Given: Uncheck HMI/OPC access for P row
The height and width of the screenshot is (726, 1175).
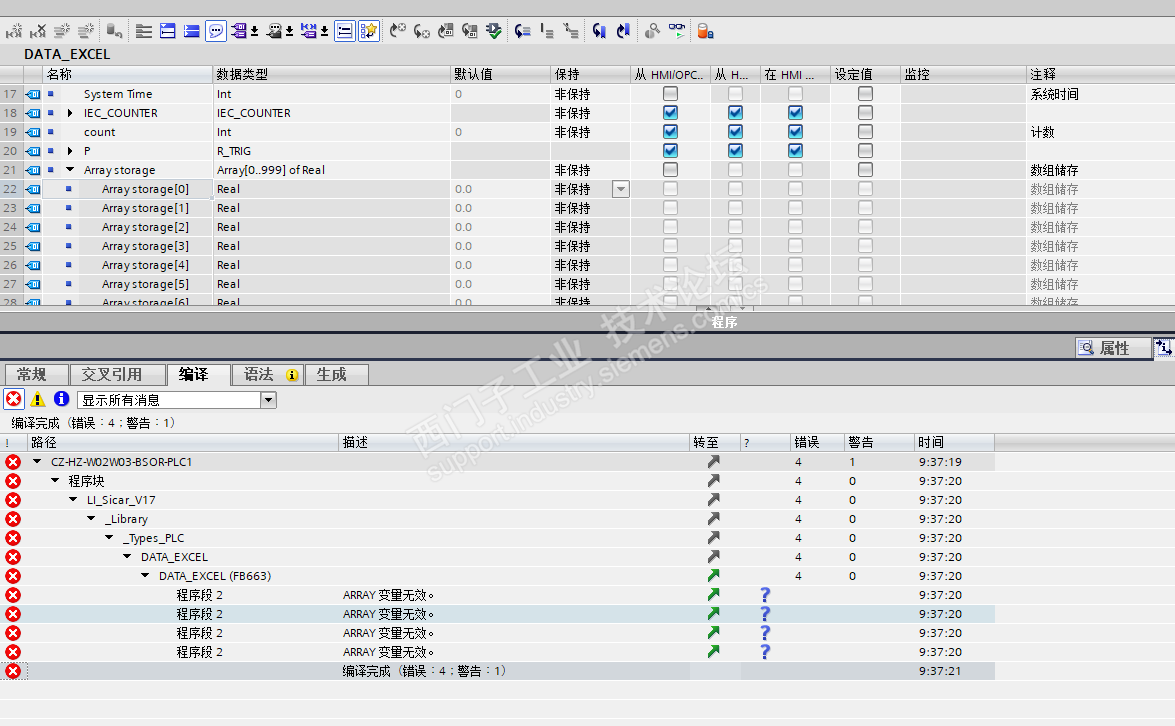Looking at the screenshot, I should pos(671,151).
